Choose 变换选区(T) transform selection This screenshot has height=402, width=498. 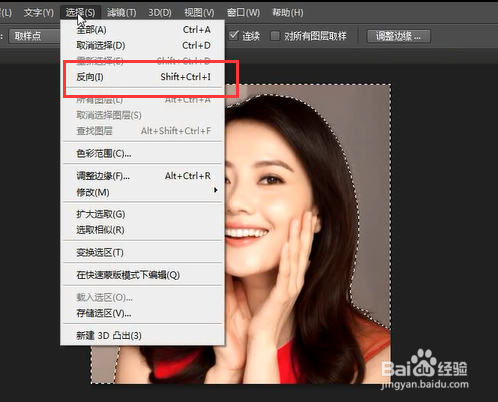(143, 252)
